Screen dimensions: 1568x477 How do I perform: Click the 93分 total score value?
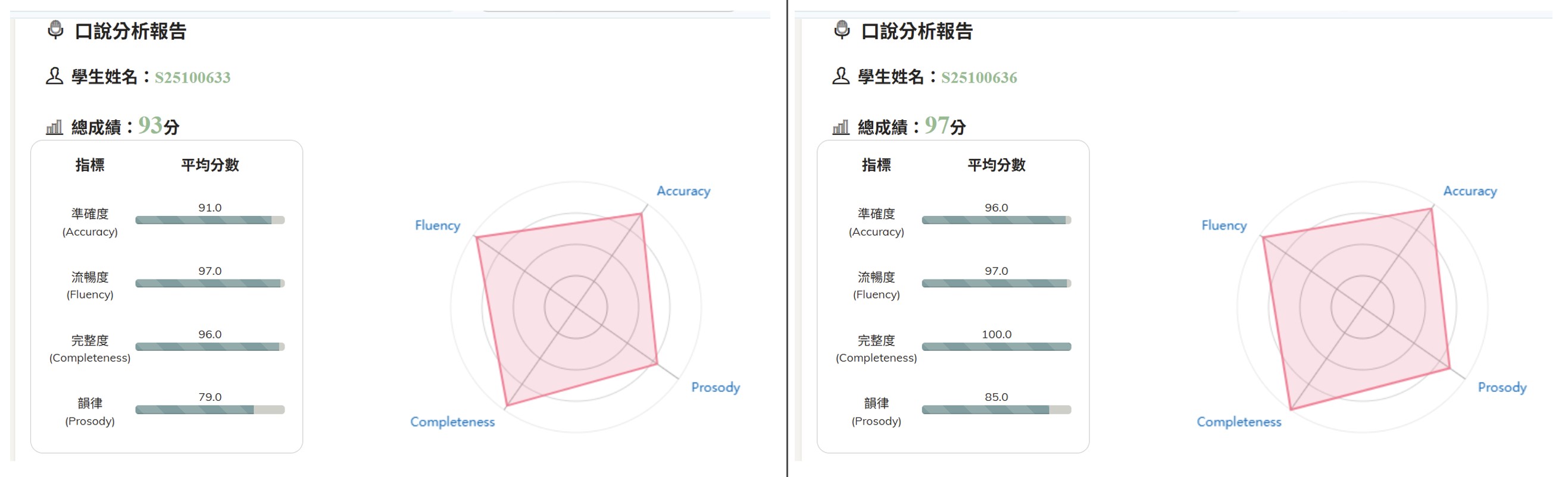pos(158,126)
